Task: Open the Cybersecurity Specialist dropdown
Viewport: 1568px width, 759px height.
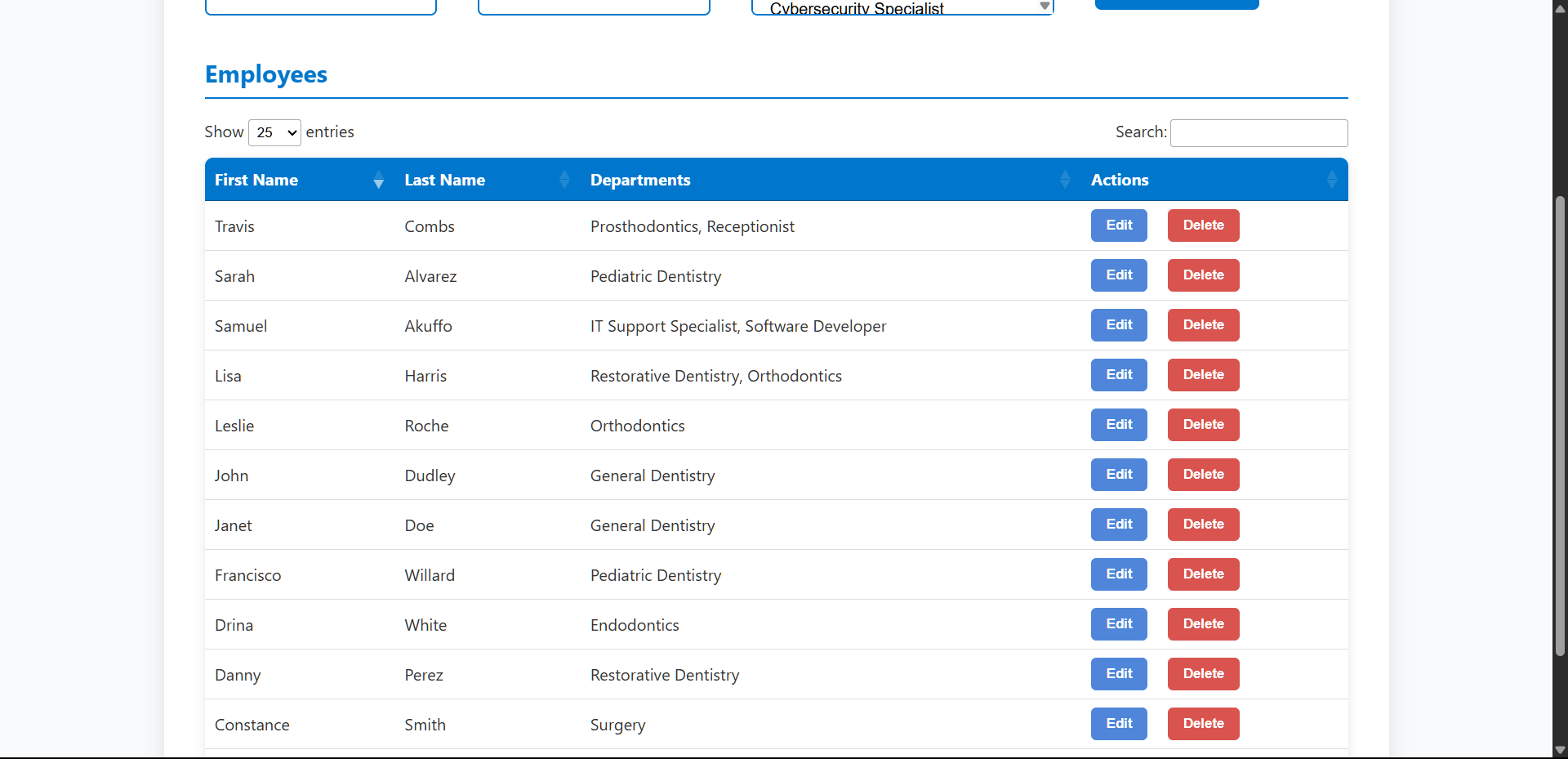Action: click(x=902, y=7)
